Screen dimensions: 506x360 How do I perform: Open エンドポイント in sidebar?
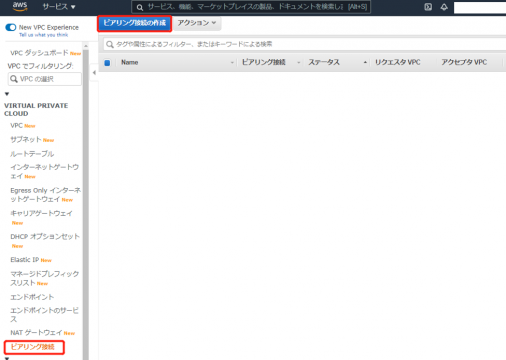click(32, 297)
